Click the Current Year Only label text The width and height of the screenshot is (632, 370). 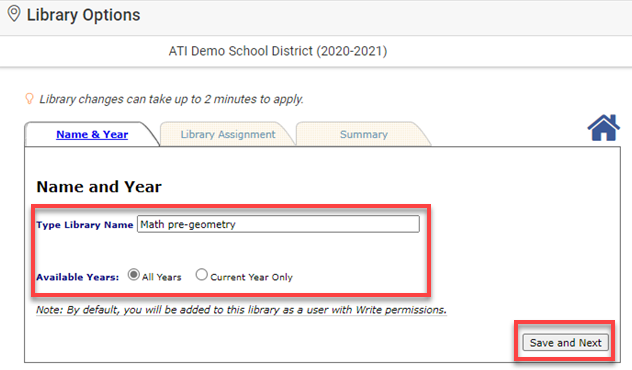(x=252, y=277)
